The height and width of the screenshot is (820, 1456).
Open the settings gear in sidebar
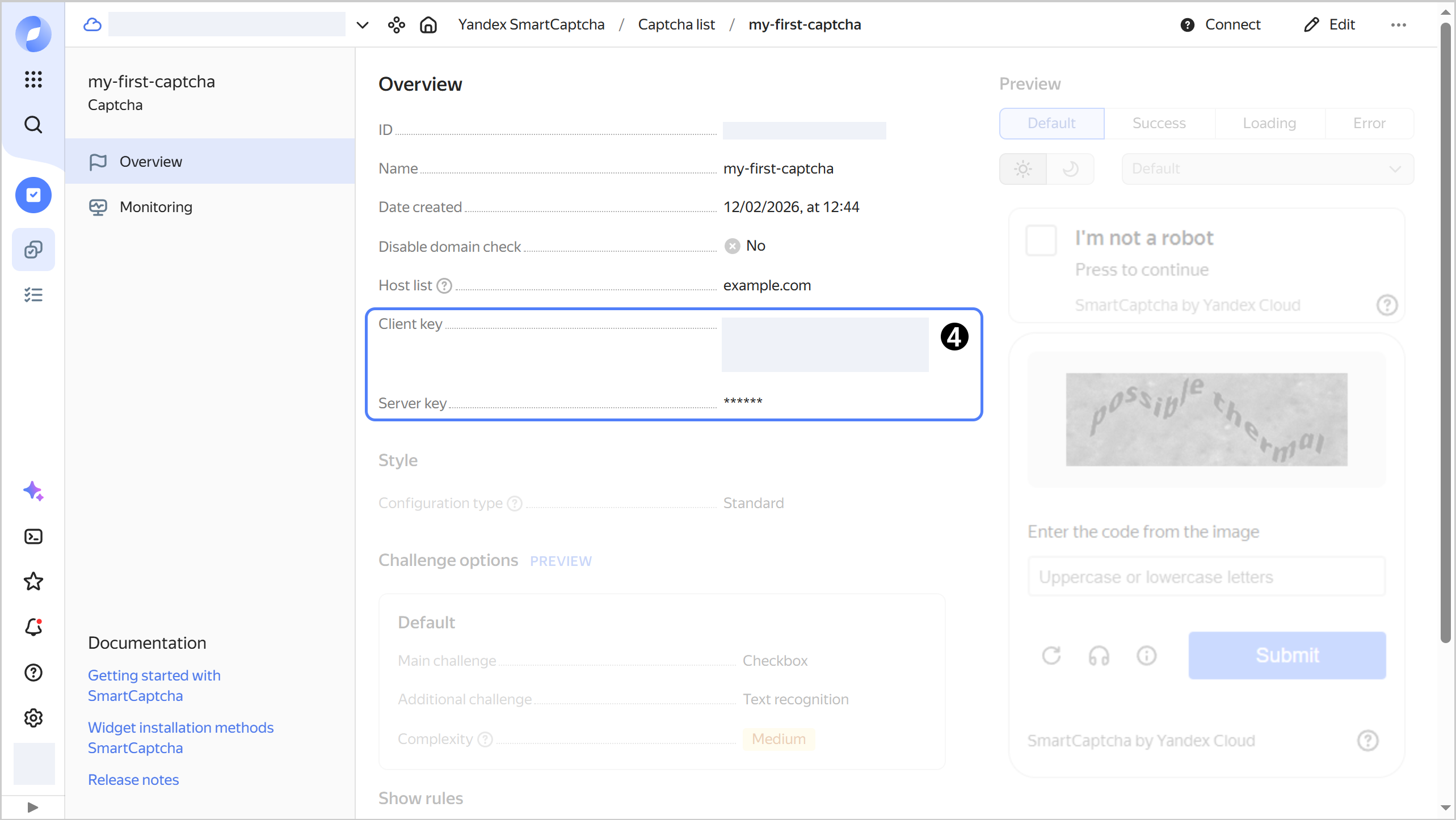33,718
